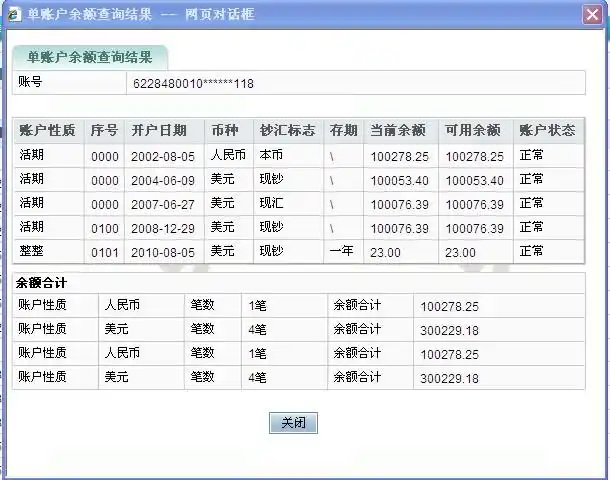The image size is (610, 480).
Task: Click the 账户性质 column header
Action: click(x=47, y=130)
